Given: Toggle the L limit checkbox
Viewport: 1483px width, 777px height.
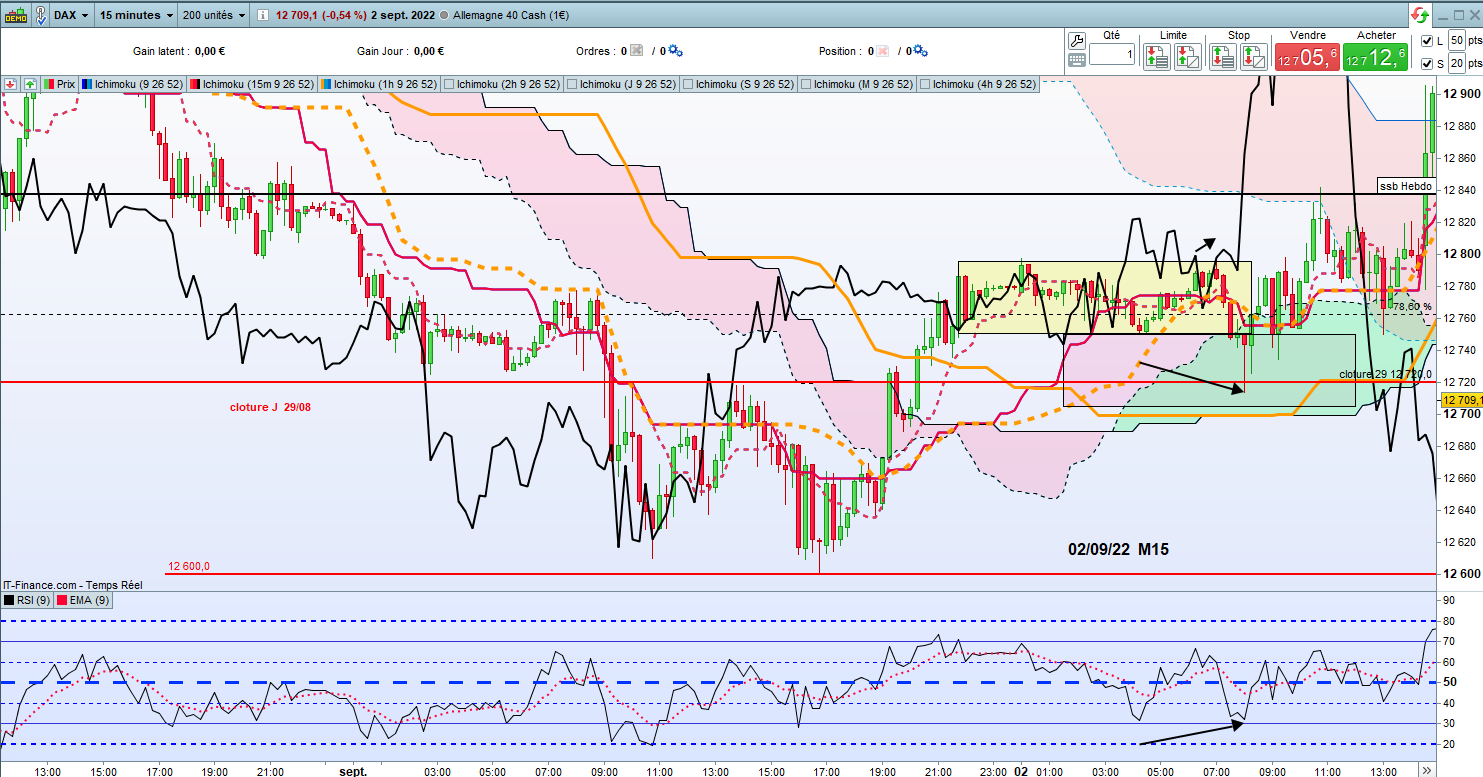Looking at the screenshot, I should tap(1425, 40).
